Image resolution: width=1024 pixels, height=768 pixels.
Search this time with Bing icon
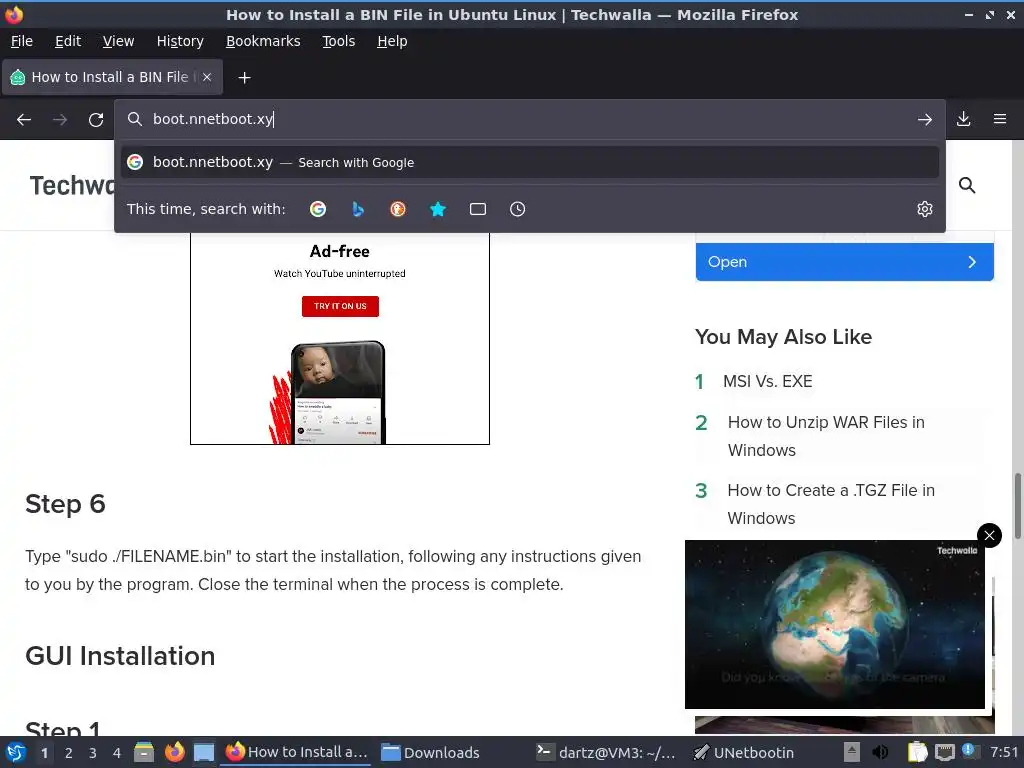click(x=358, y=209)
